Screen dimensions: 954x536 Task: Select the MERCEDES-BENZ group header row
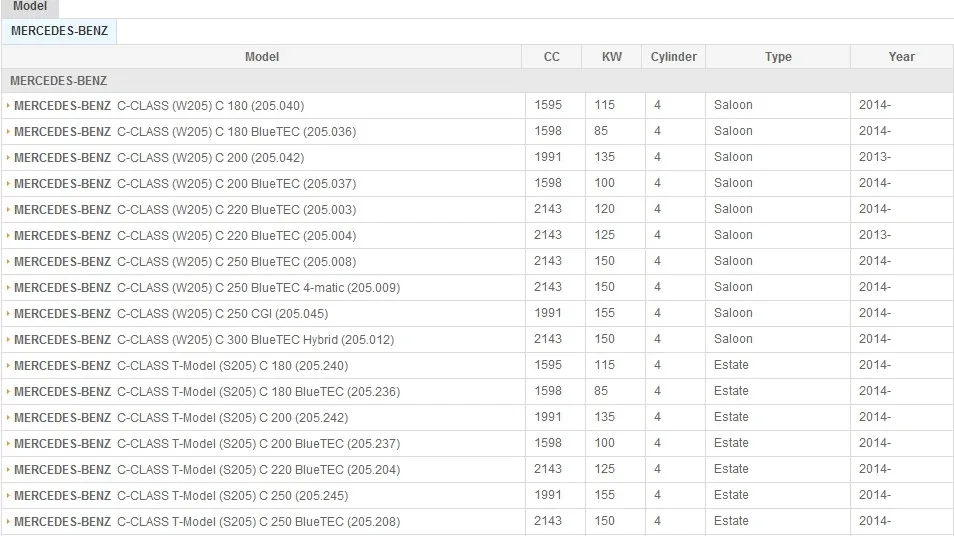coord(477,80)
